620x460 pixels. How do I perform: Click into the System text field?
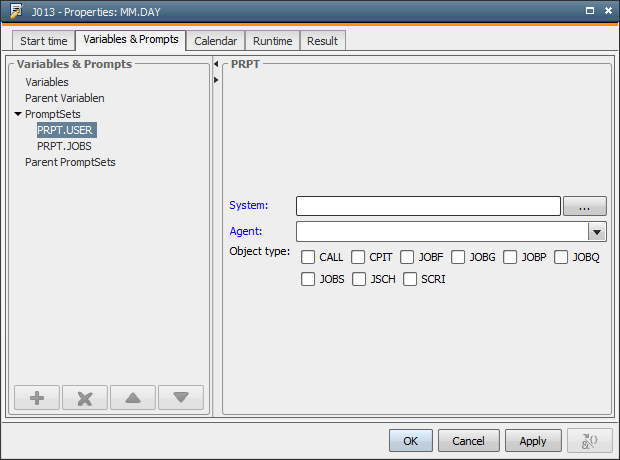(428, 205)
